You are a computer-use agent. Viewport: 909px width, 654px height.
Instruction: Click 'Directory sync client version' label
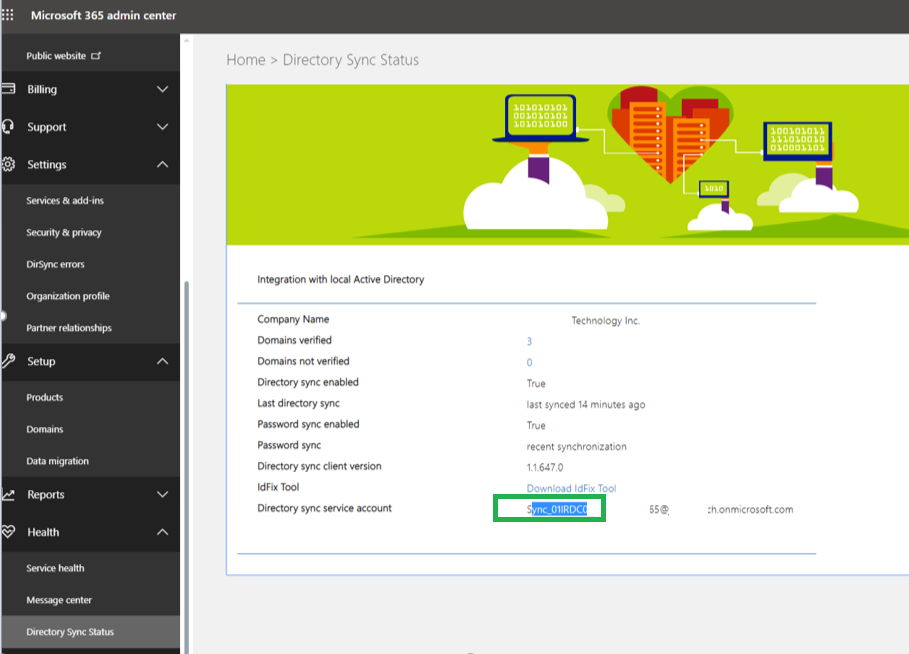coord(319,466)
